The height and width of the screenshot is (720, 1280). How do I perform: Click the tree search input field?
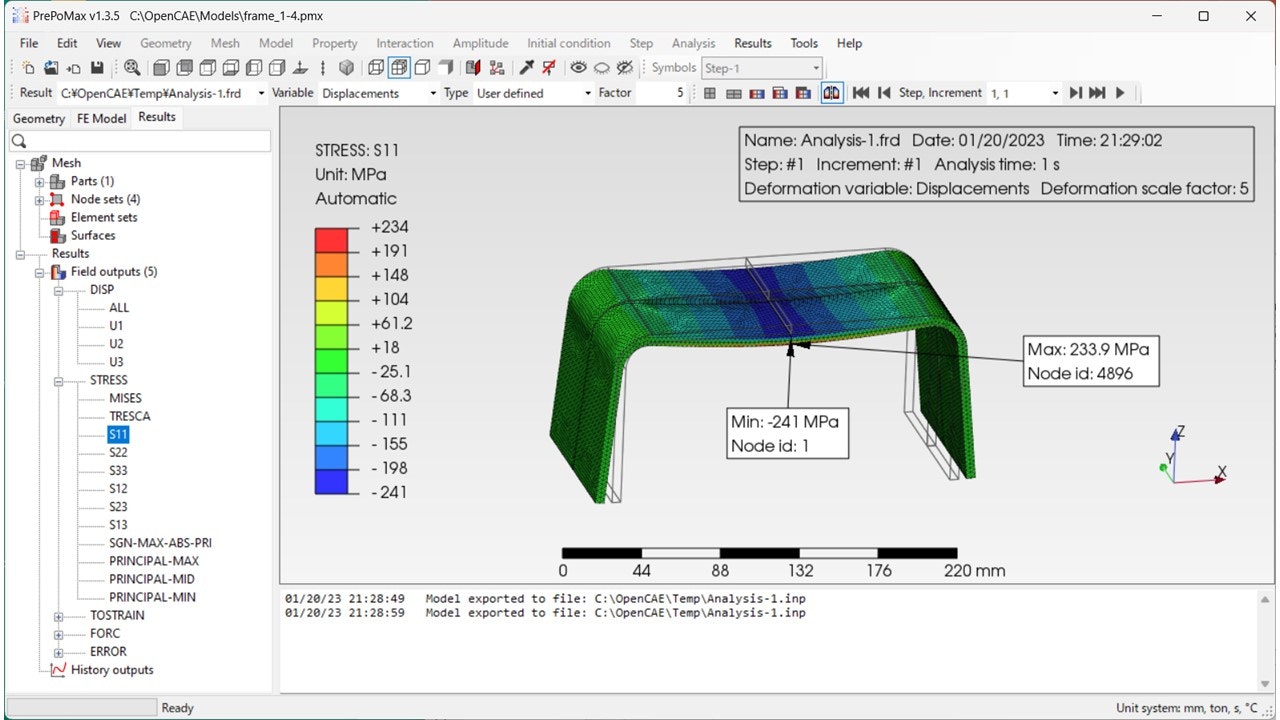pyautogui.click(x=140, y=141)
